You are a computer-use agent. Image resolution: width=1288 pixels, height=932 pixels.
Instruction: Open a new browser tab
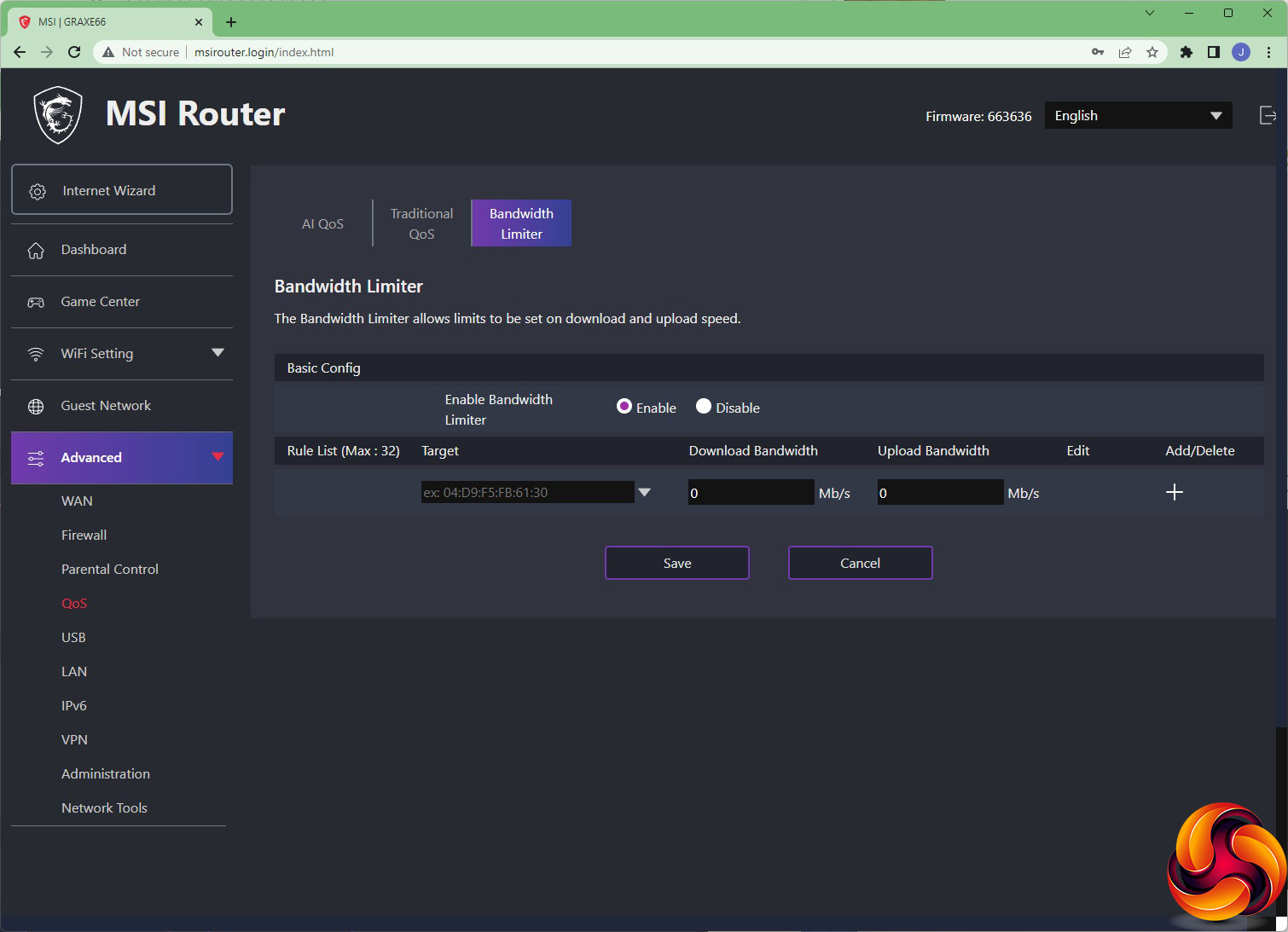pyautogui.click(x=231, y=22)
